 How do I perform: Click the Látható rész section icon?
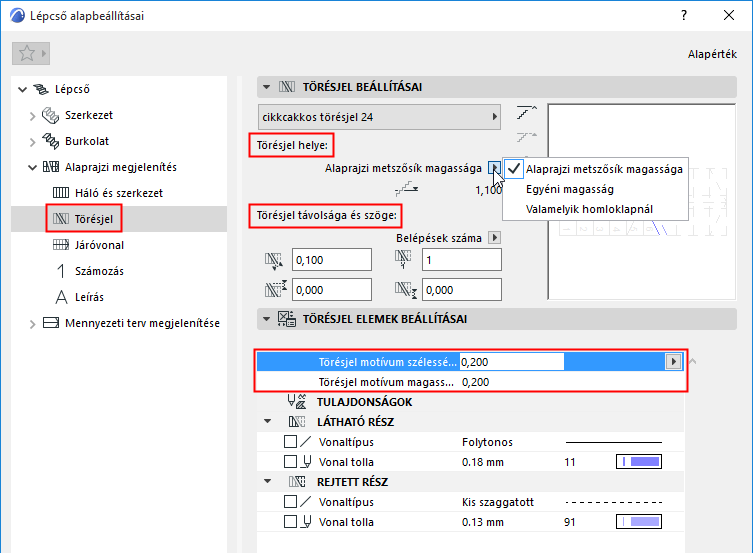click(x=297, y=422)
